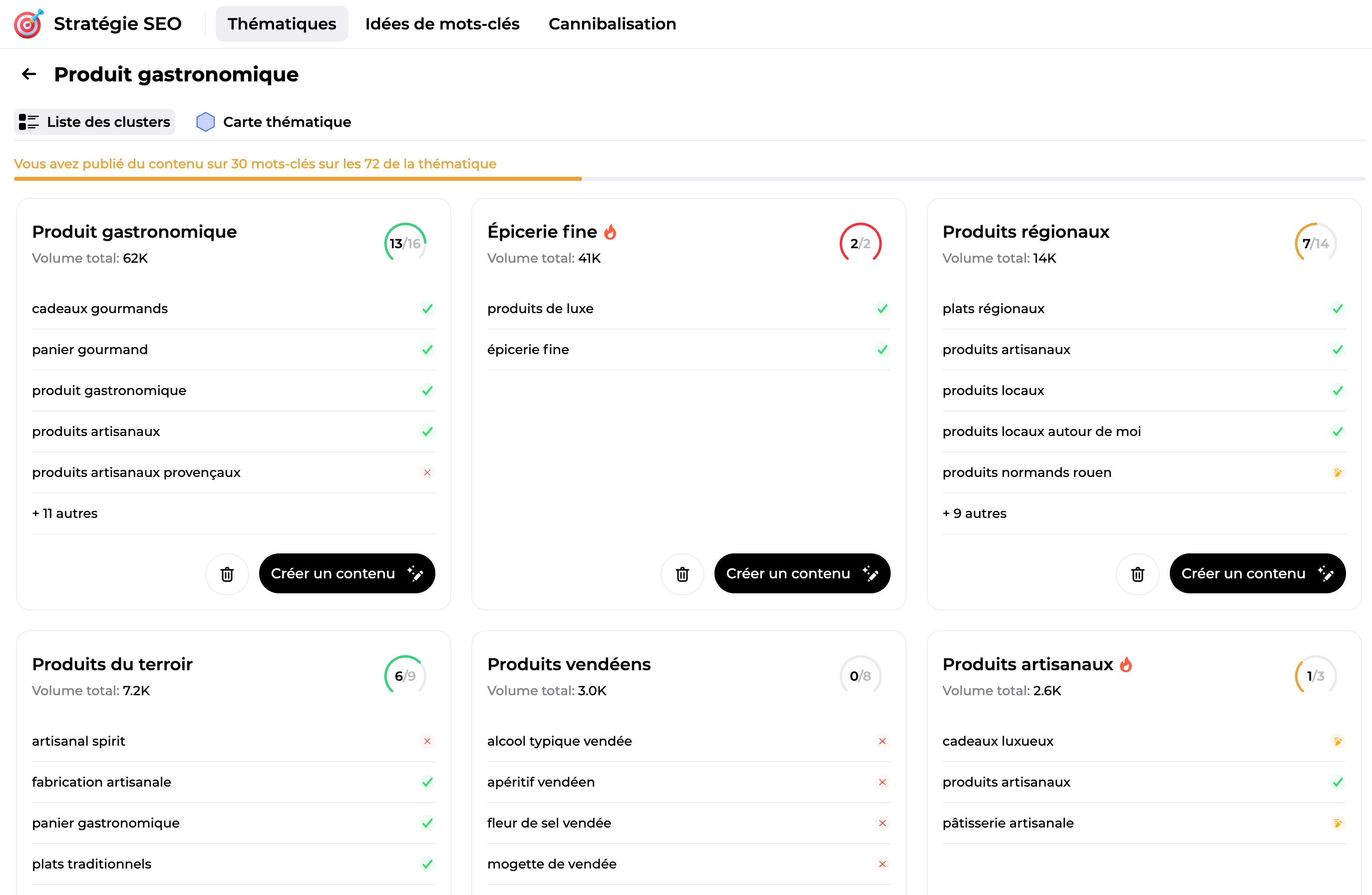Click the 1/3 progress ring
Image resolution: width=1372 pixels, height=895 pixels.
point(1316,676)
